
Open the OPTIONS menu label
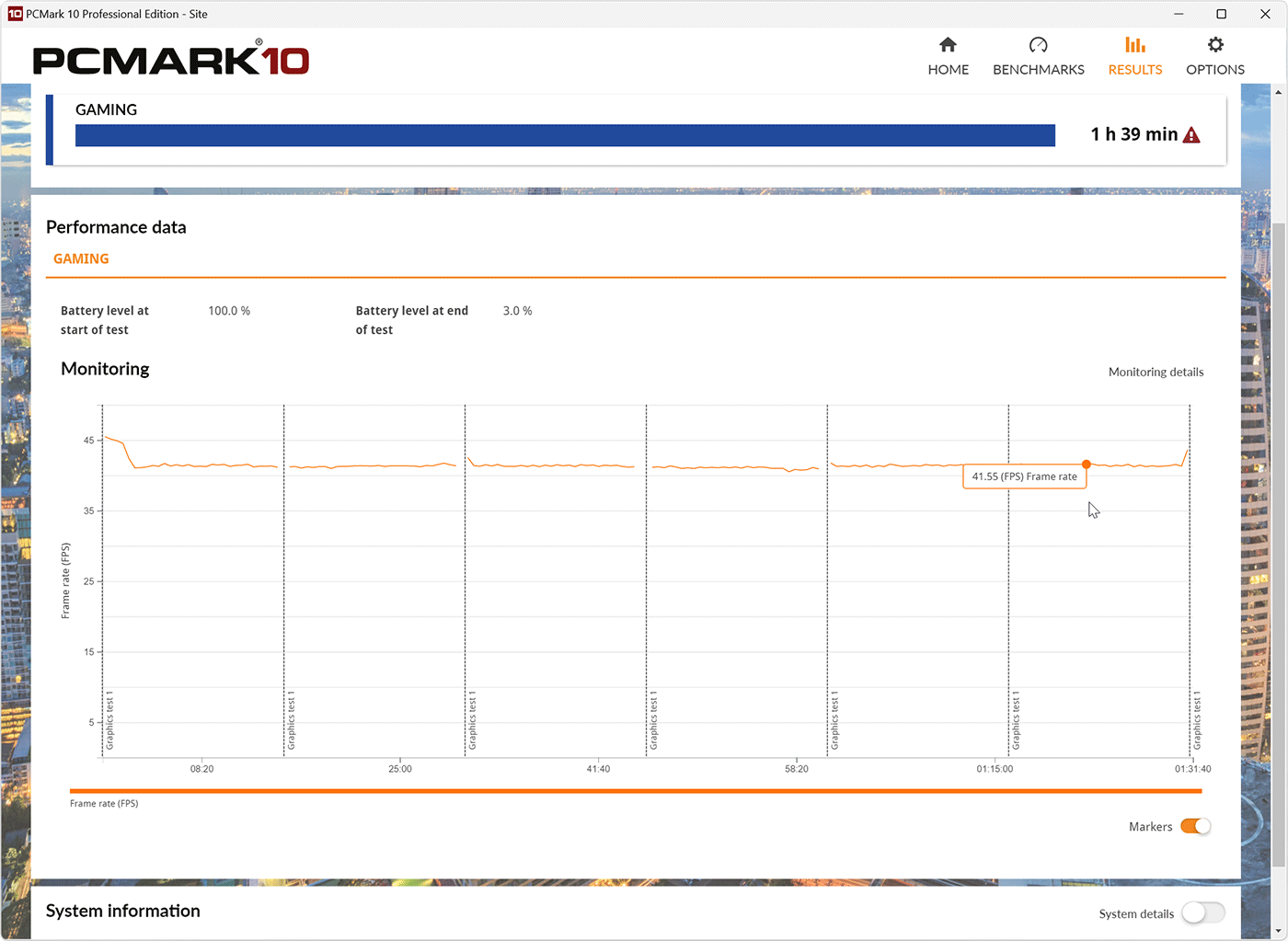tap(1215, 70)
